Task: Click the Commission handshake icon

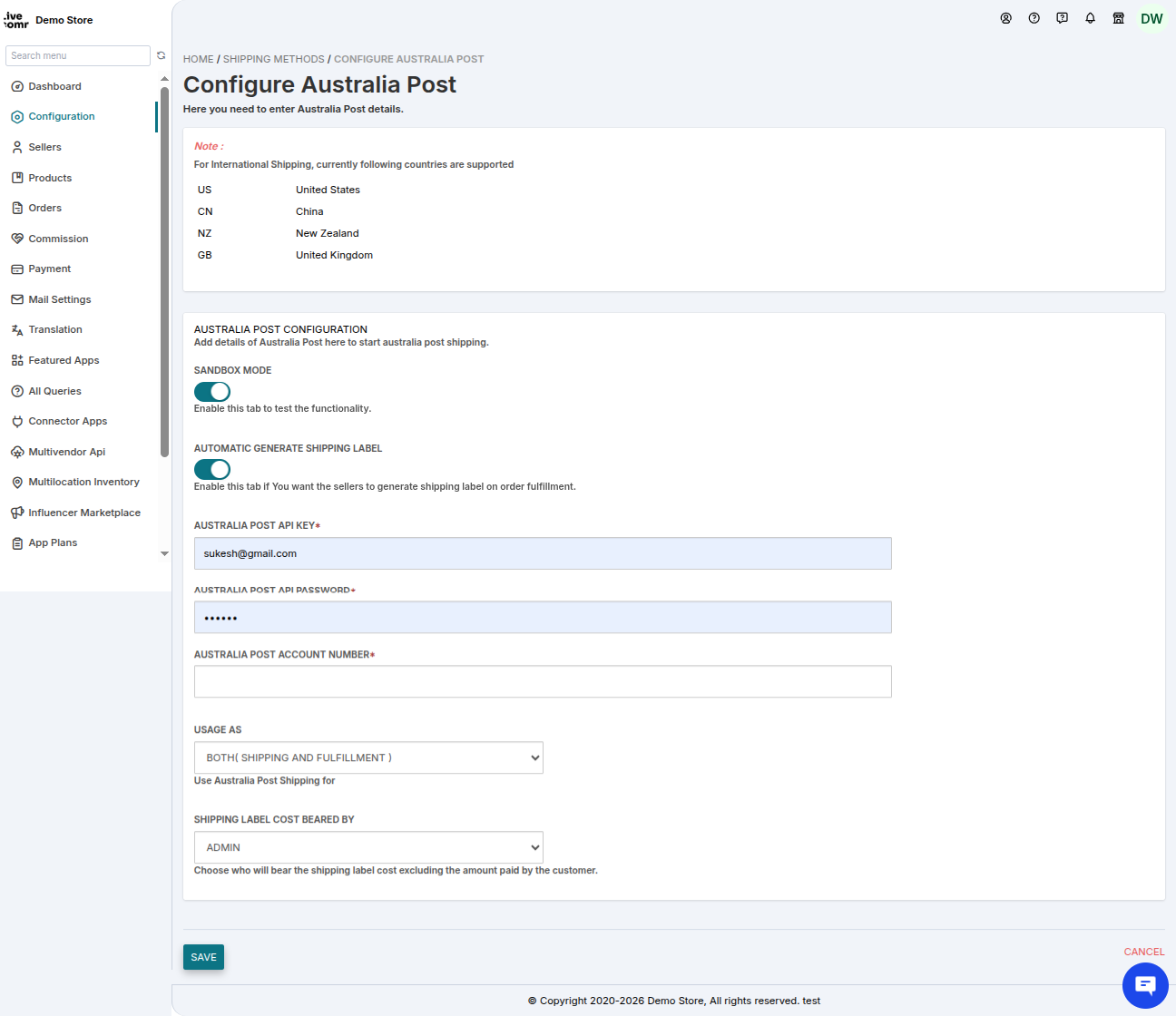Action: [17, 239]
